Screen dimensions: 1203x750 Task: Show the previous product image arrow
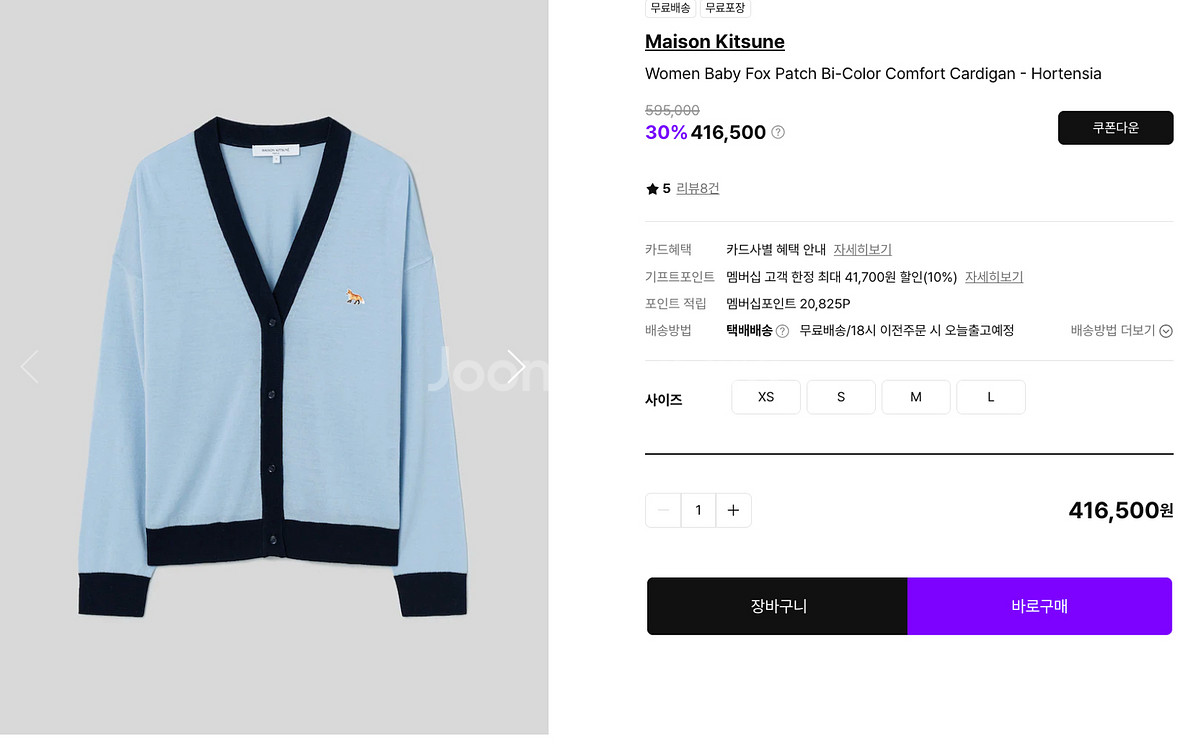tap(29, 367)
